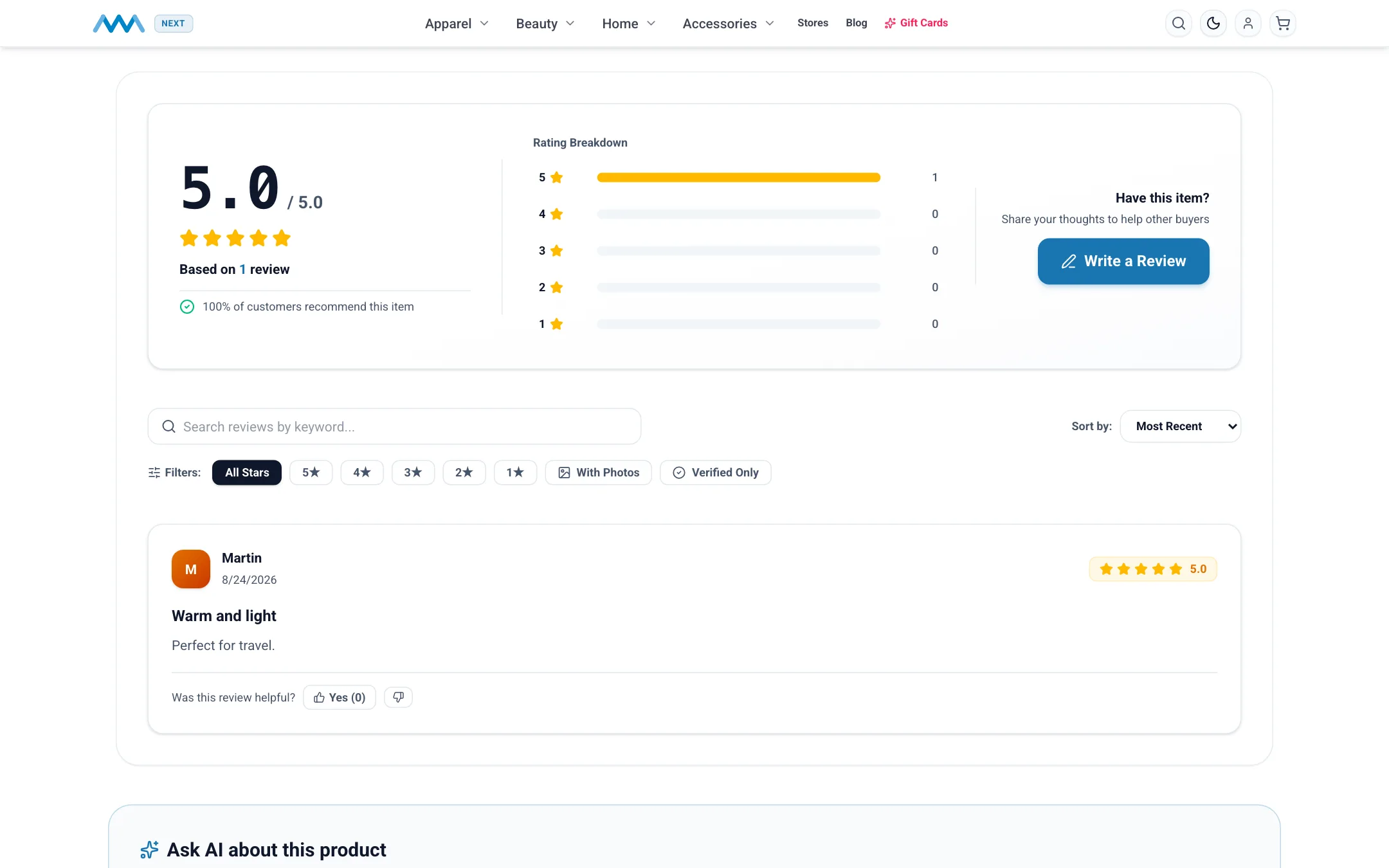
Task: Click the NEXT badge beside logo
Action: pos(174,23)
